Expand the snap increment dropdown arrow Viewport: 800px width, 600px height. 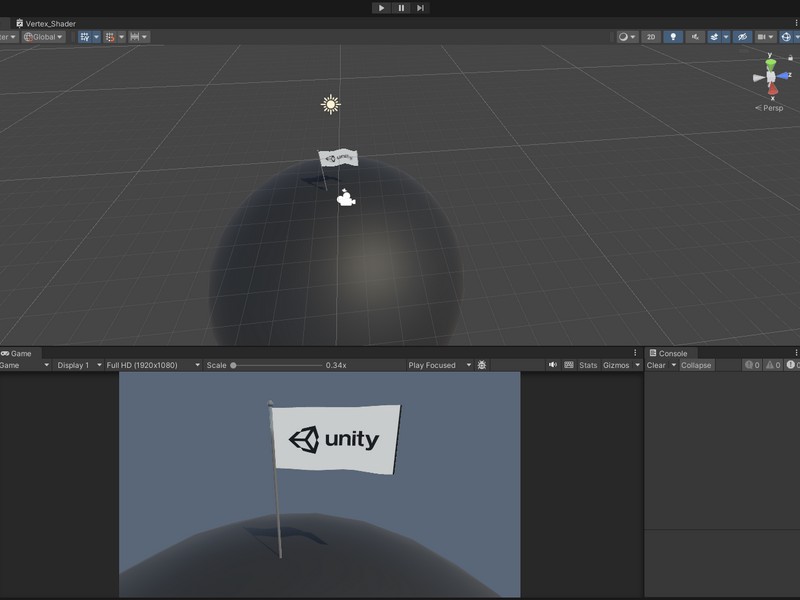pos(145,37)
